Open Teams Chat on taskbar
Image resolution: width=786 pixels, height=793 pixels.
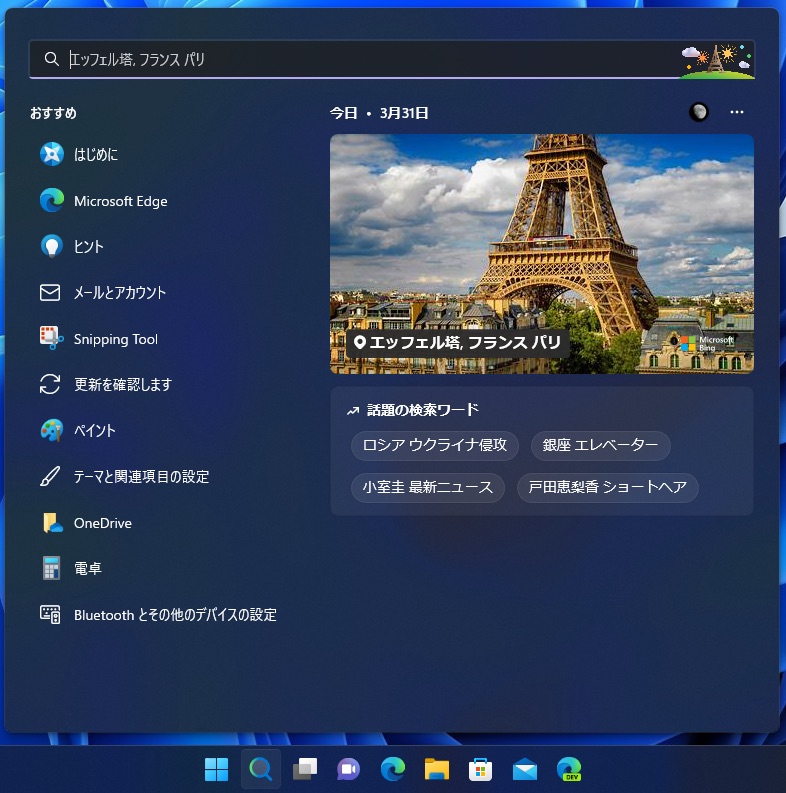[348, 769]
